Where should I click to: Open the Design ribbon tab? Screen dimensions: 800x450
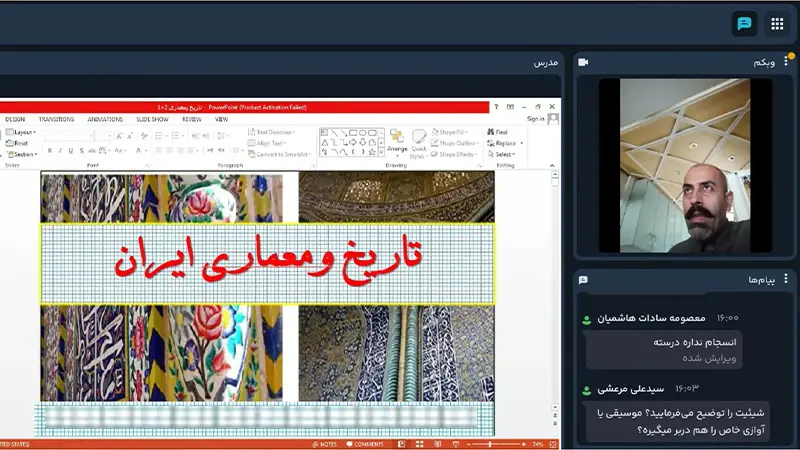(15, 119)
